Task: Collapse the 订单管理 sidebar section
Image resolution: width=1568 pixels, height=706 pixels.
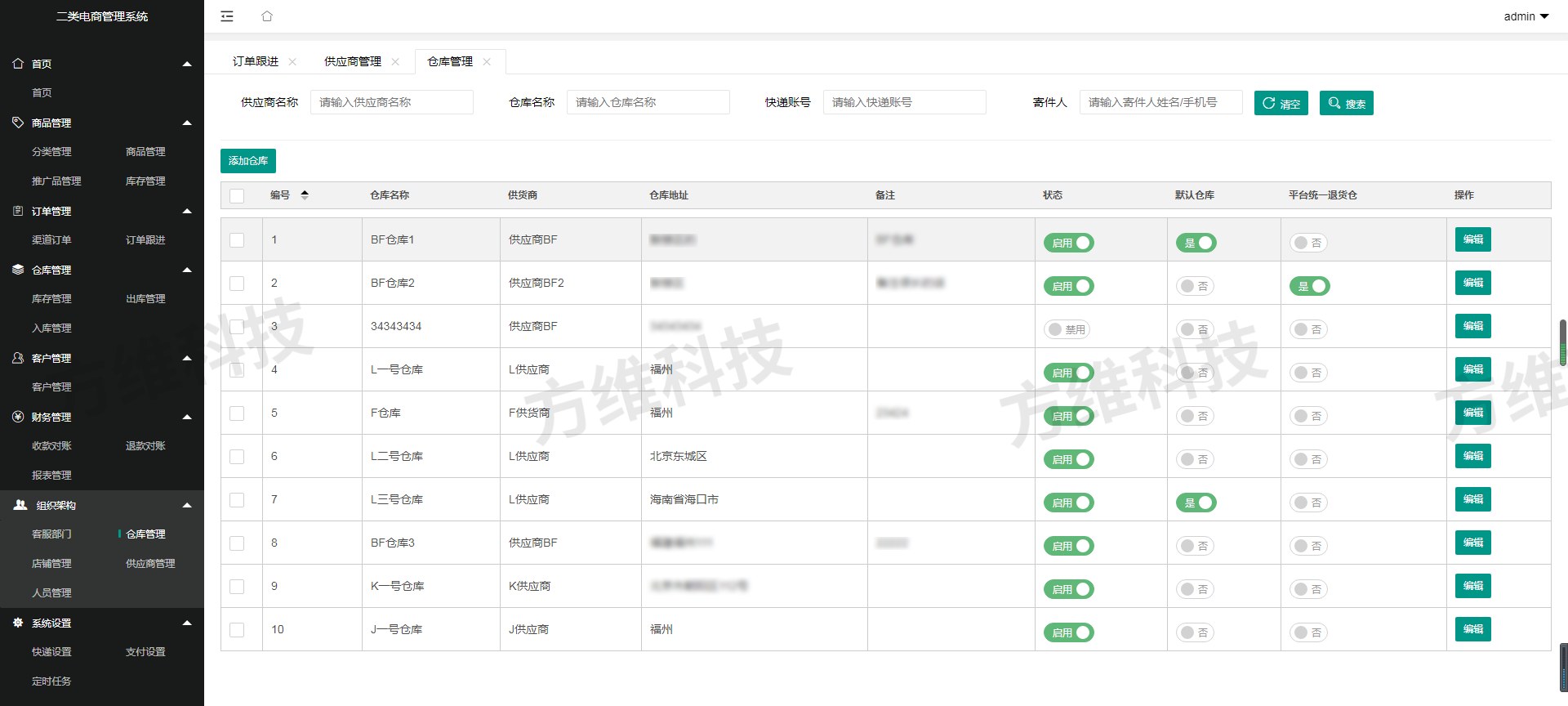Action: pyautogui.click(x=187, y=211)
